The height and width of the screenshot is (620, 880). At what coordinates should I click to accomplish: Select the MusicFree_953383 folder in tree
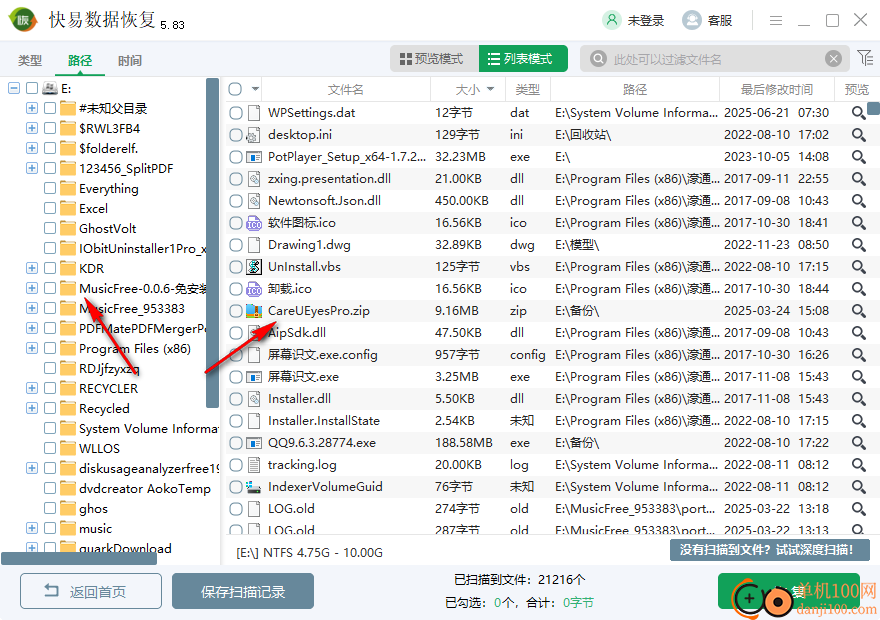132,309
